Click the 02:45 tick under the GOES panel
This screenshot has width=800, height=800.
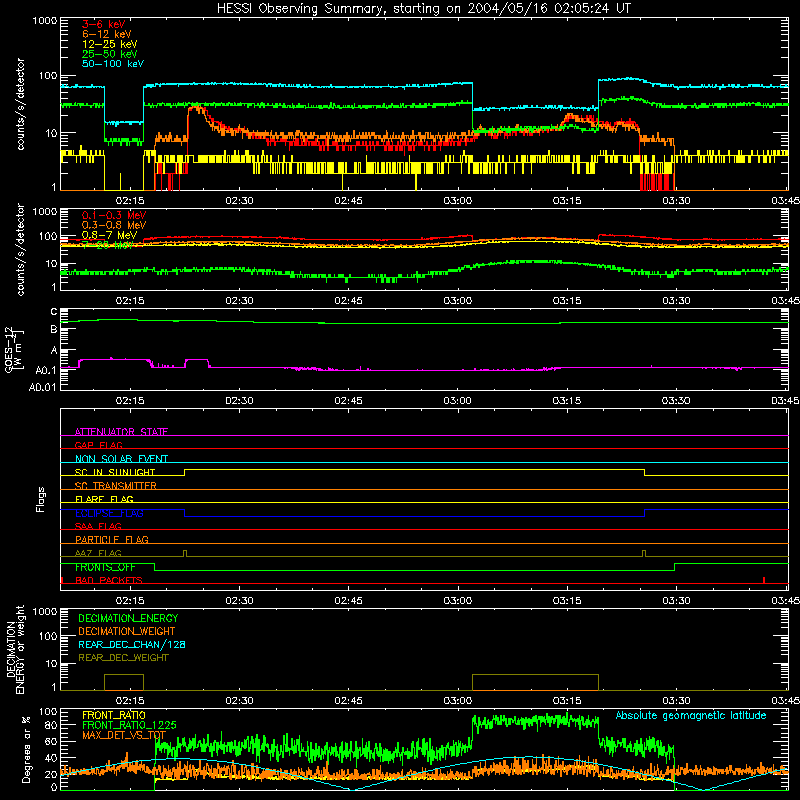tap(348, 401)
